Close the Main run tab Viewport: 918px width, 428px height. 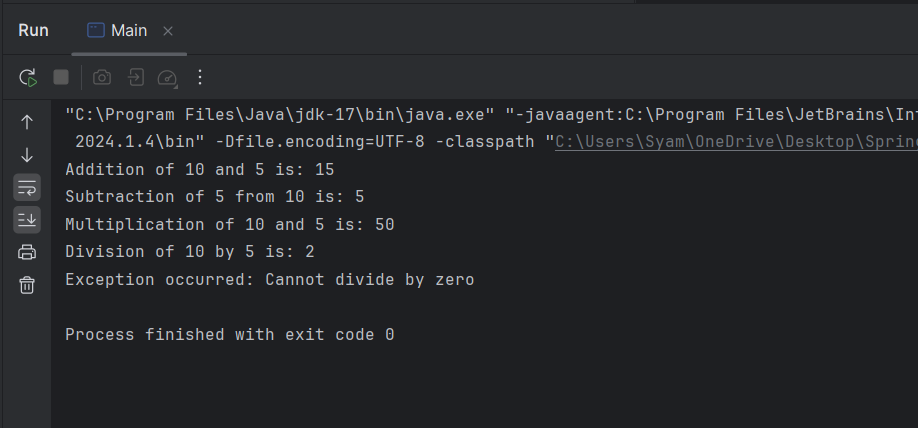(x=169, y=30)
